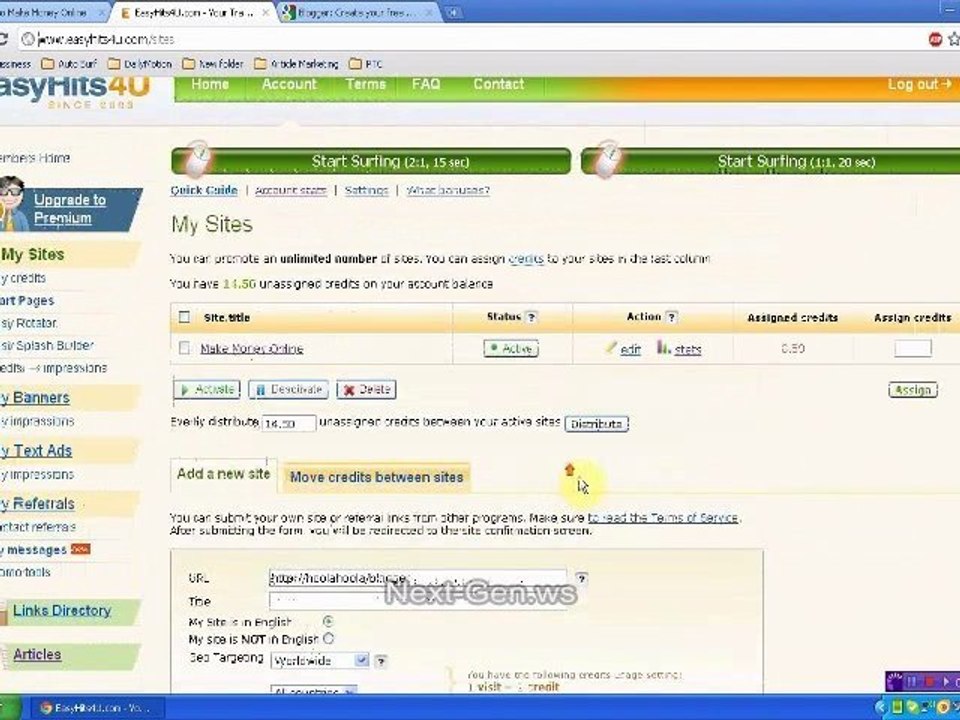Click the help icon beside the URL field
Viewport: 960px width, 720px height.
(x=582, y=578)
